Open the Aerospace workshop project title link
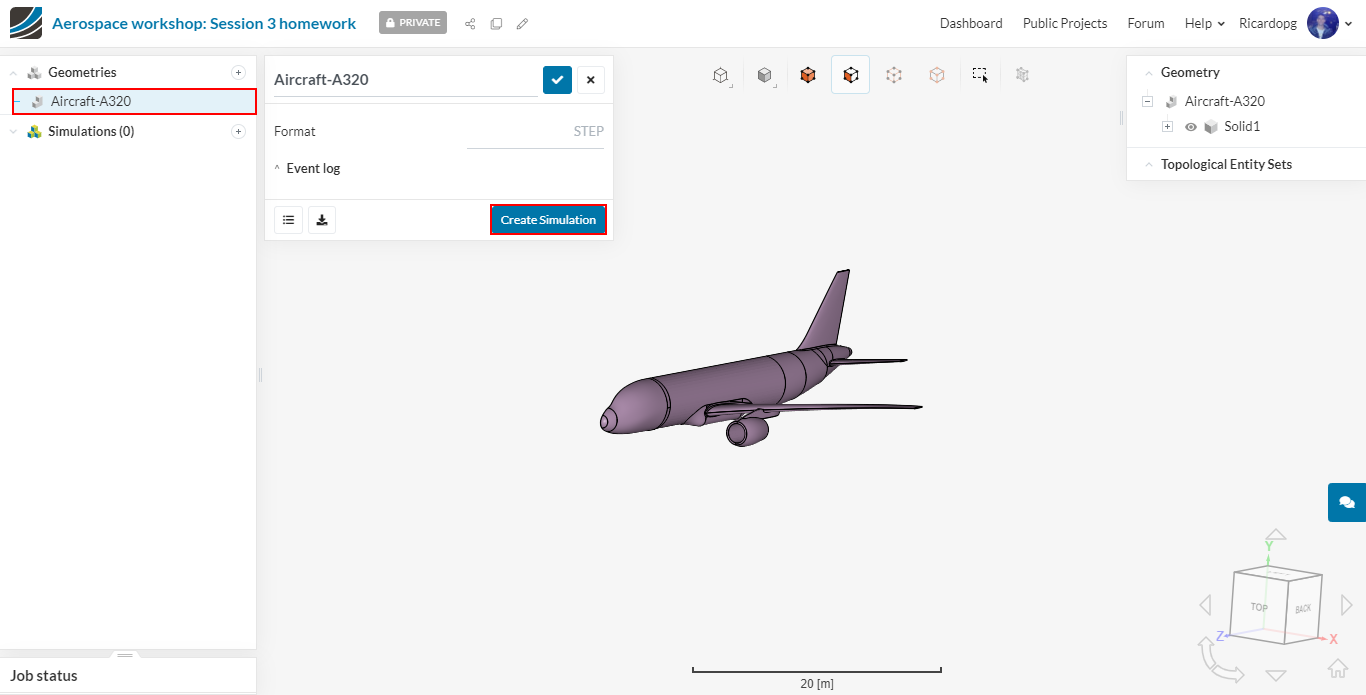This screenshot has height=695, width=1366. [x=204, y=23]
